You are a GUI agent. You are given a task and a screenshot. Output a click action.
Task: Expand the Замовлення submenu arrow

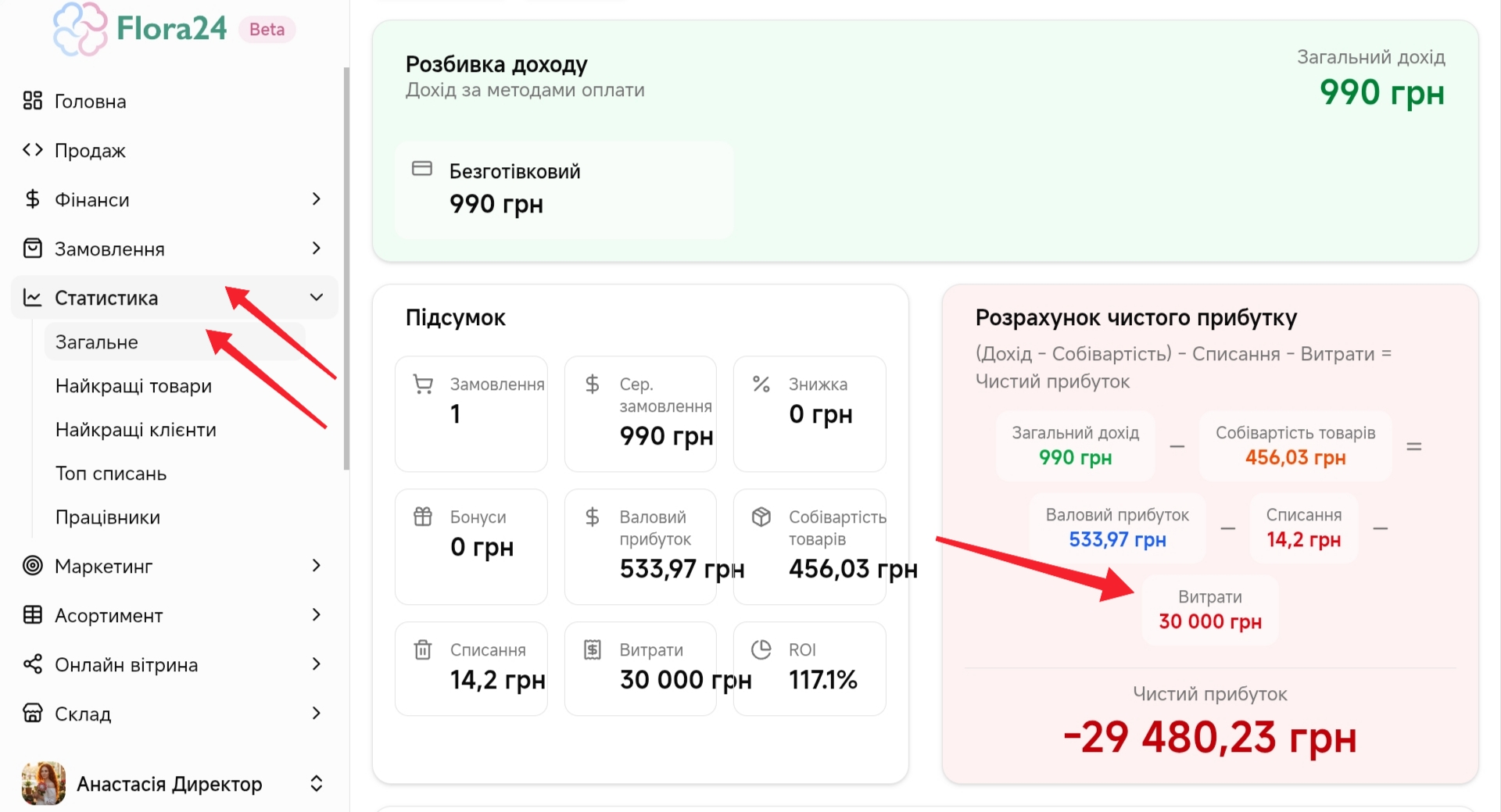(x=317, y=249)
